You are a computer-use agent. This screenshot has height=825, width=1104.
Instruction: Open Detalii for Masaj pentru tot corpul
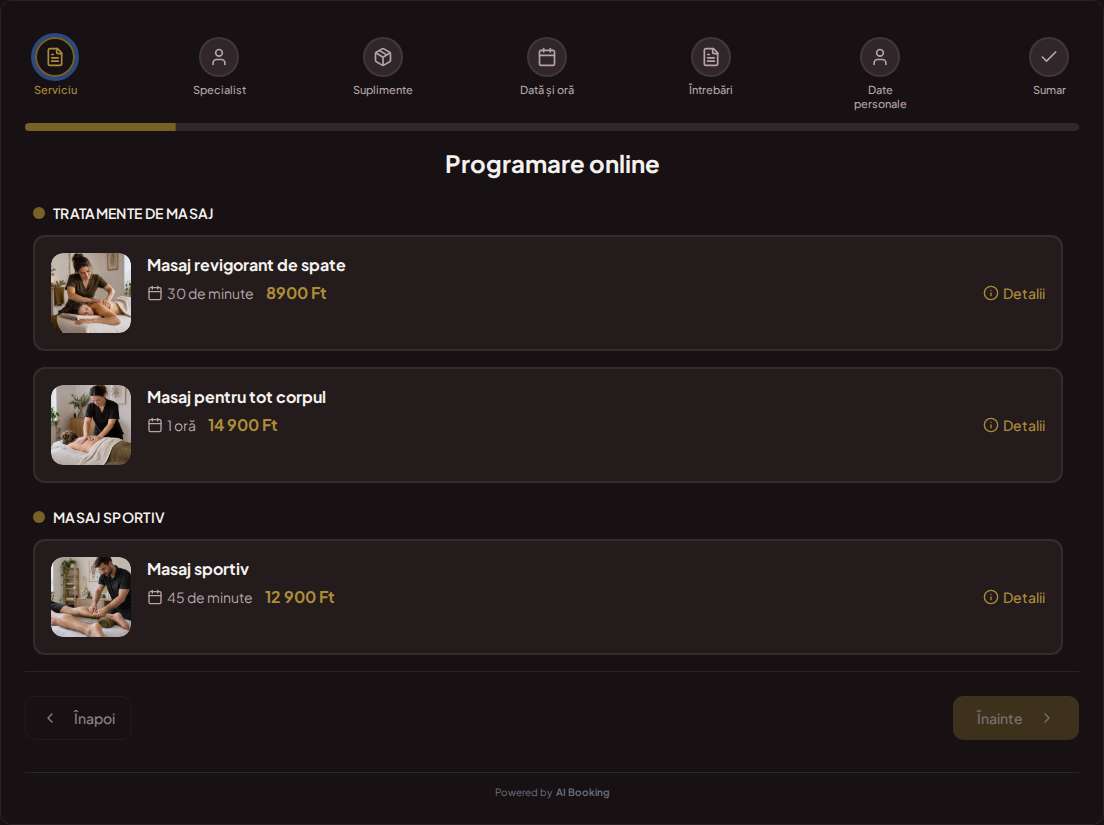pos(1015,425)
